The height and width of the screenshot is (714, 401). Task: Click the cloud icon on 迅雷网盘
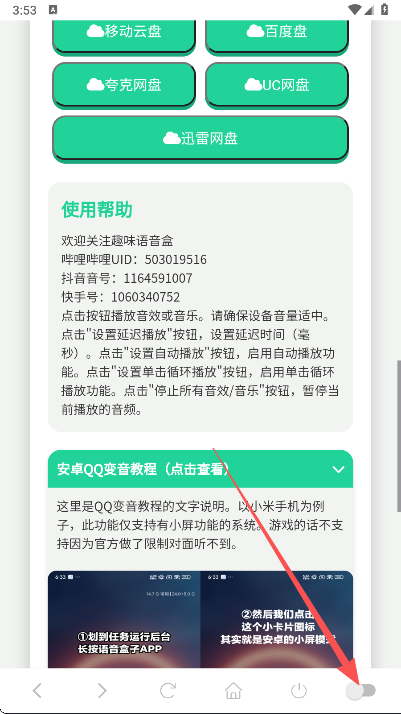172,138
